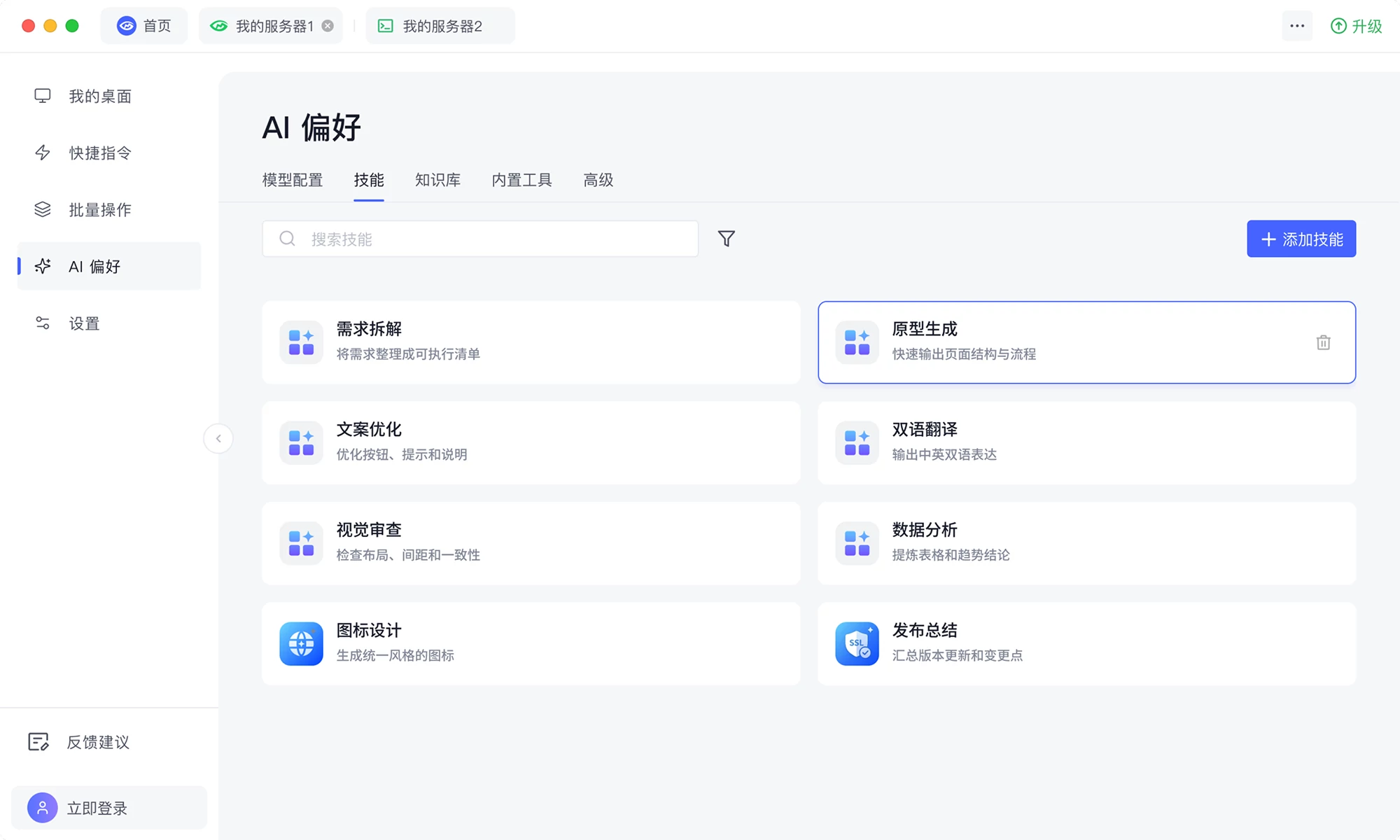1400x840 pixels.
Task: Open the skill filter funnel
Action: point(727,239)
